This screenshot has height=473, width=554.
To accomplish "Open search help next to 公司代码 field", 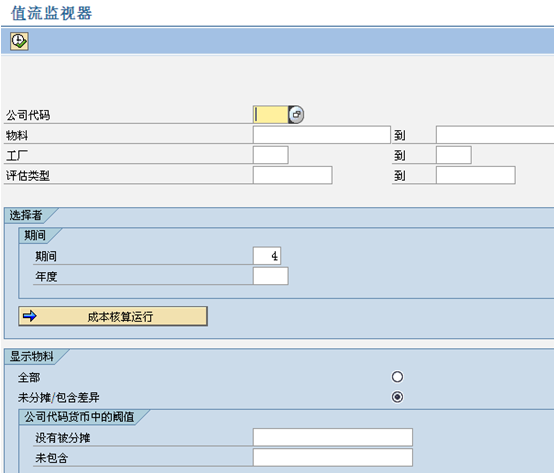I will coord(296,115).
